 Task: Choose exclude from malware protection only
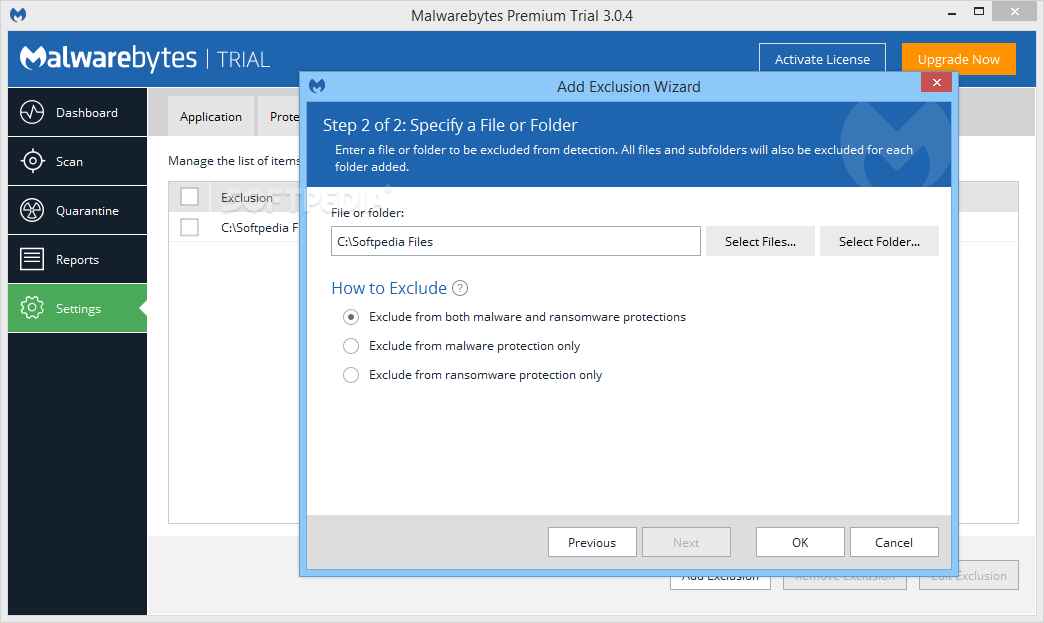point(351,346)
